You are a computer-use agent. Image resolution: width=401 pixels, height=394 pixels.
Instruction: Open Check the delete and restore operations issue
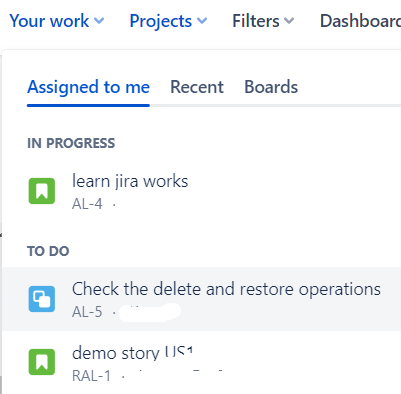coord(226,289)
